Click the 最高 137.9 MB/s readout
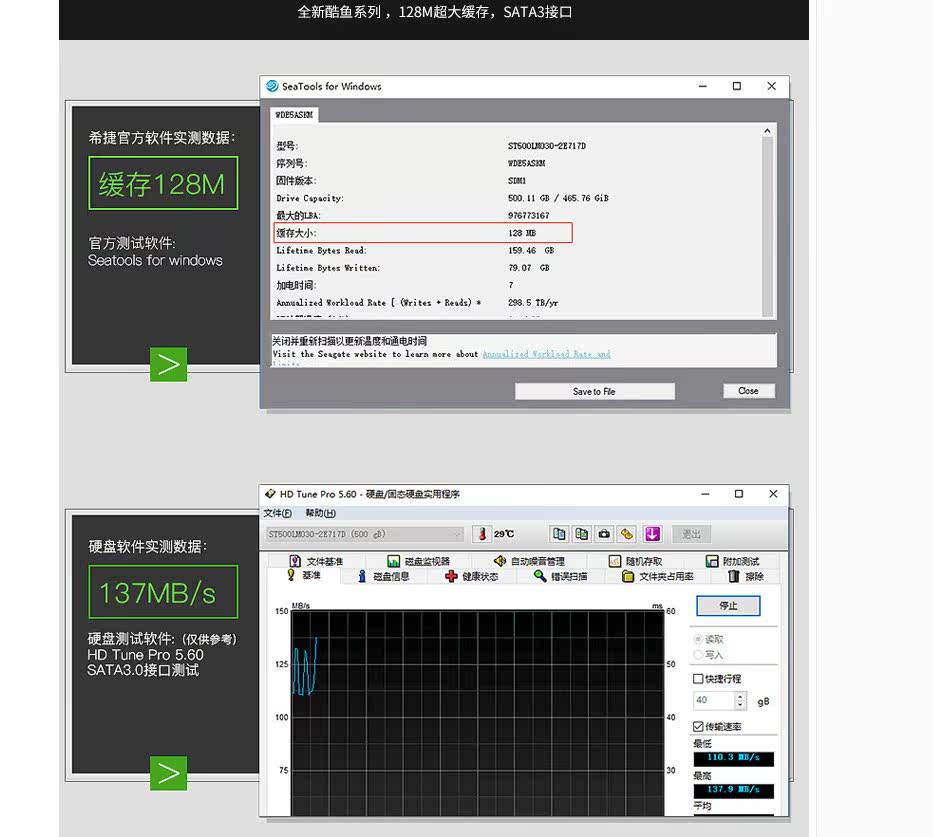This screenshot has height=837, width=933. [x=734, y=791]
